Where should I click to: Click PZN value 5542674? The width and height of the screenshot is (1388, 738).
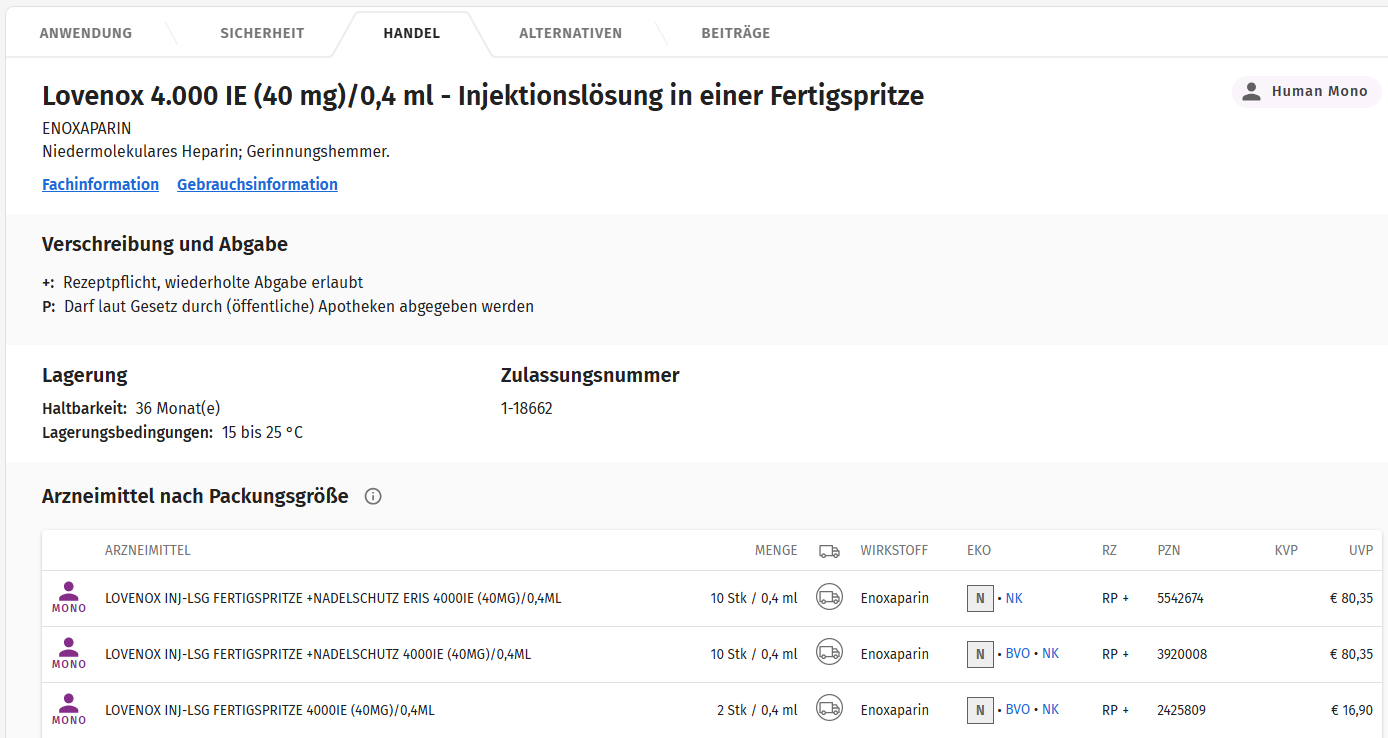(x=1180, y=599)
